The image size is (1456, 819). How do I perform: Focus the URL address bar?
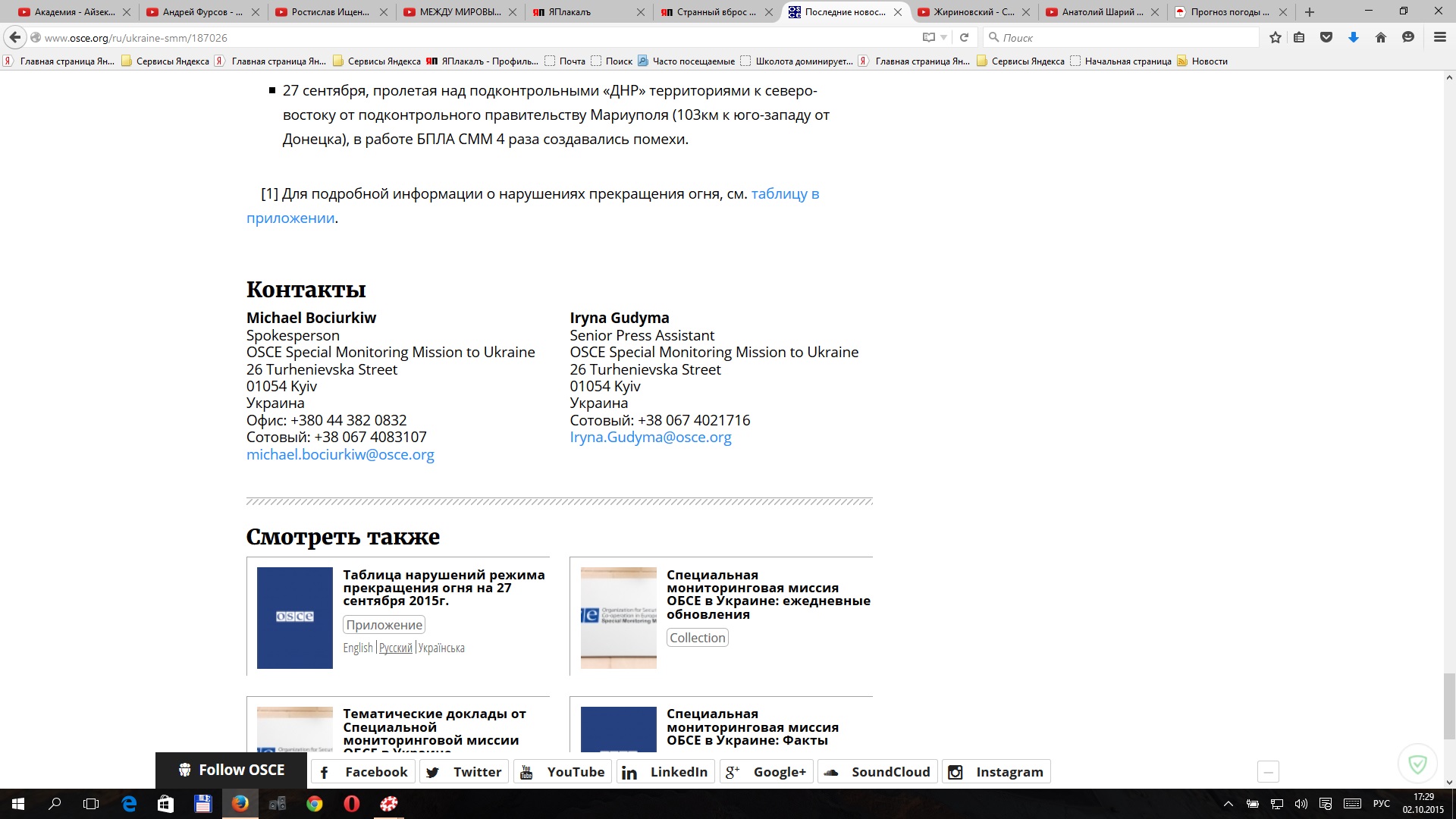[x=478, y=37]
